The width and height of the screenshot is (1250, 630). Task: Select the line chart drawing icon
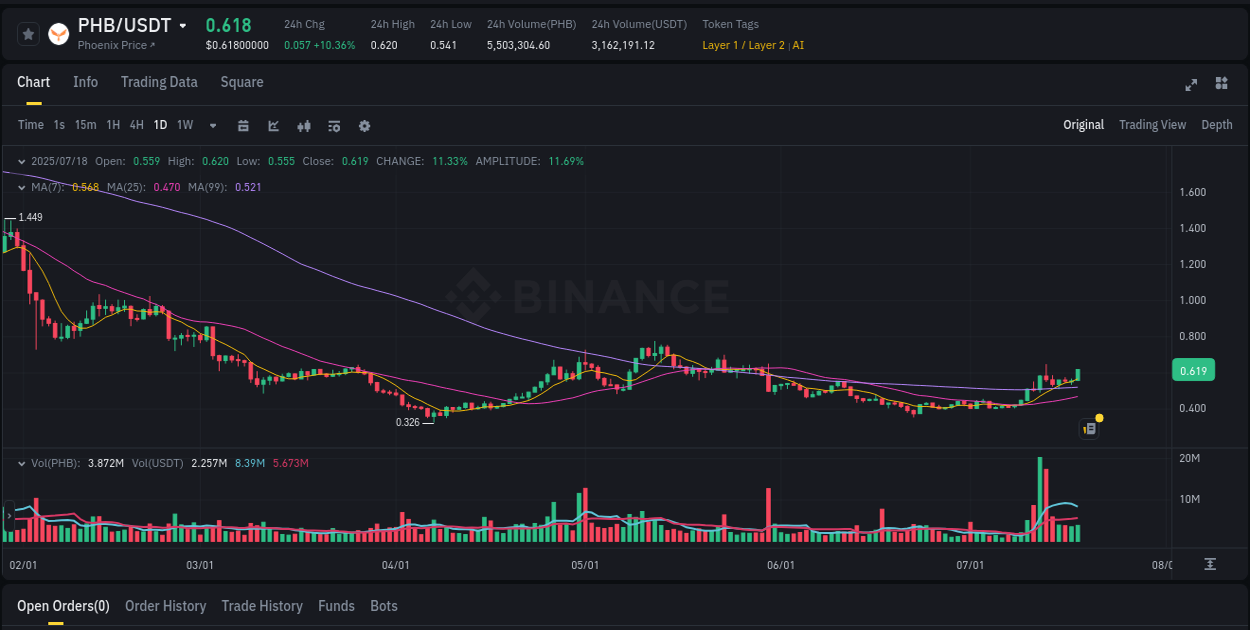pyautogui.click(x=272, y=125)
